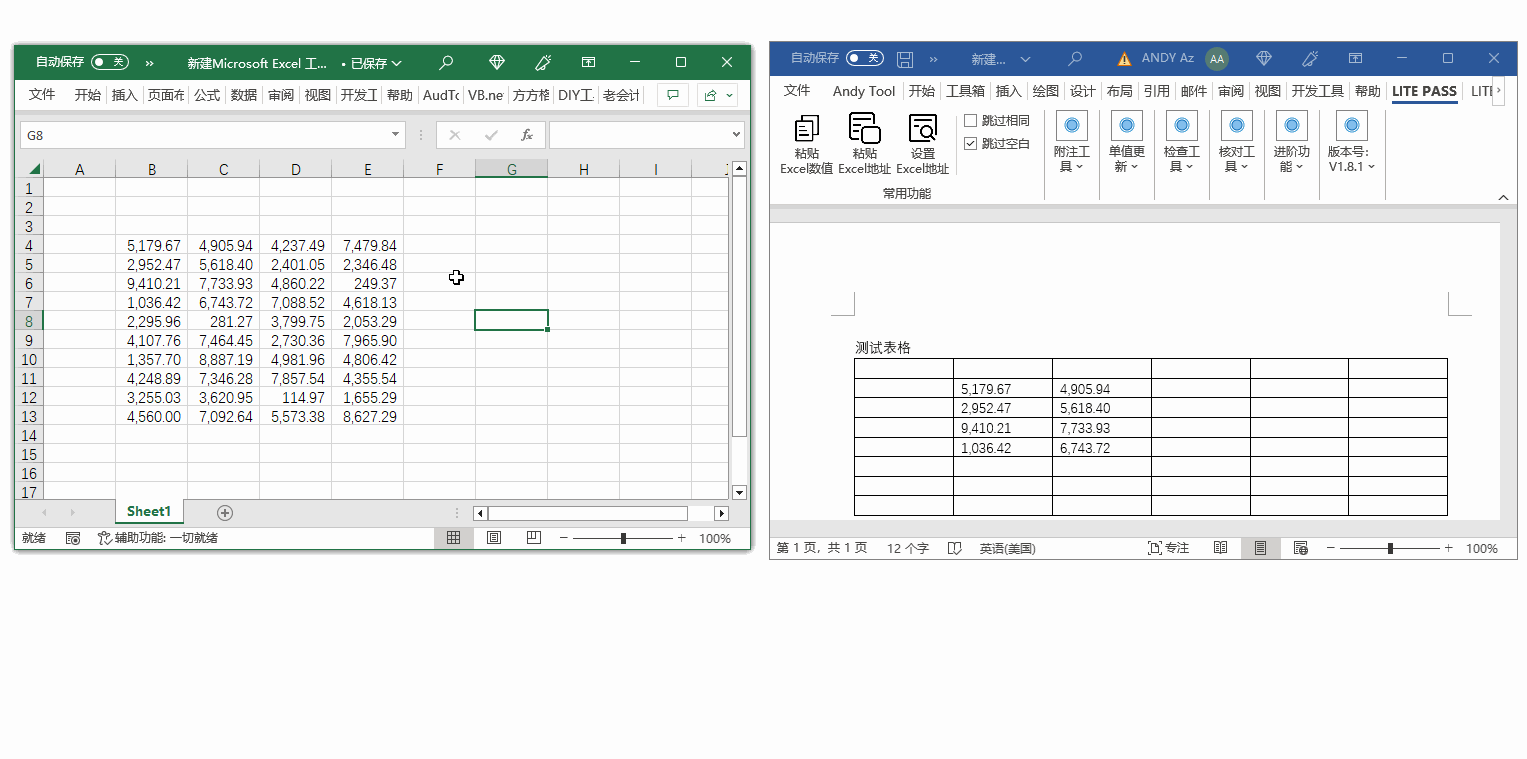Open the LITE PASS ribbon tab
The height and width of the screenshot is (759, 1527).
pyautogui.click(x=1423, y=91)
